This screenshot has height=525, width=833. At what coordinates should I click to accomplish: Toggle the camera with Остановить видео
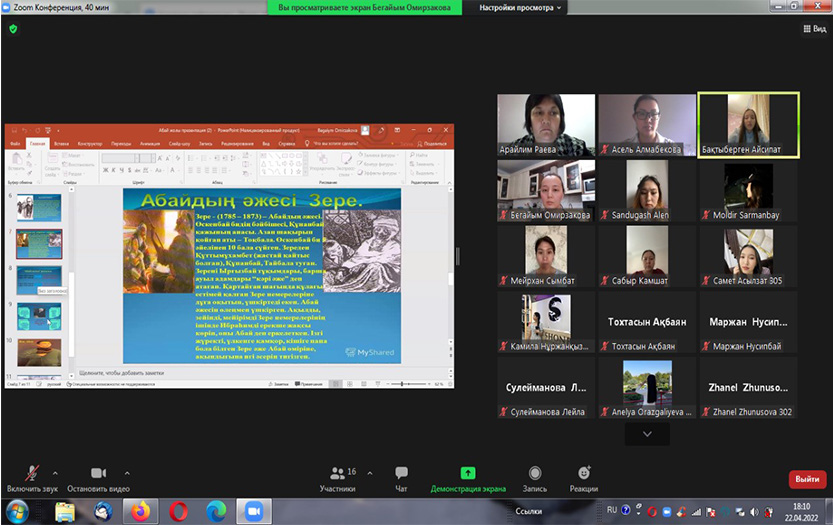98,473
